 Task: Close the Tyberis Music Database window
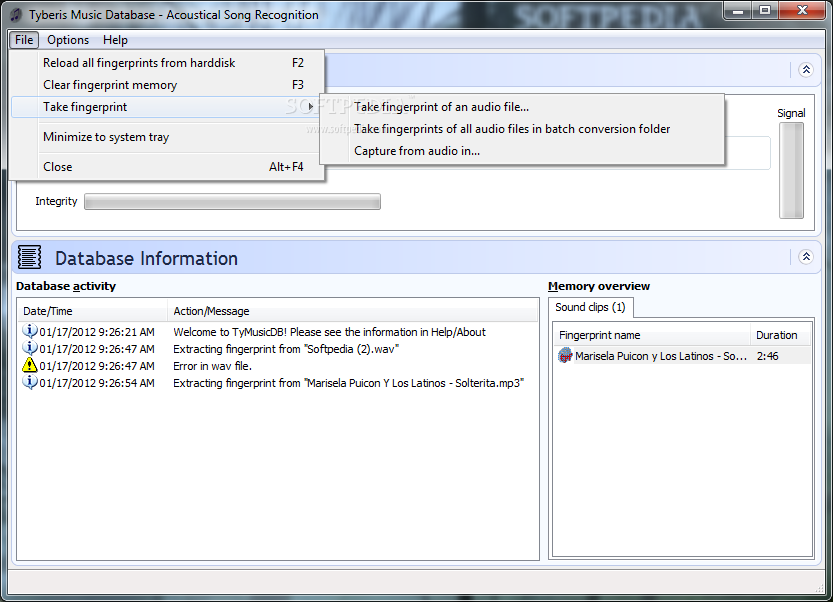[802, 11]
